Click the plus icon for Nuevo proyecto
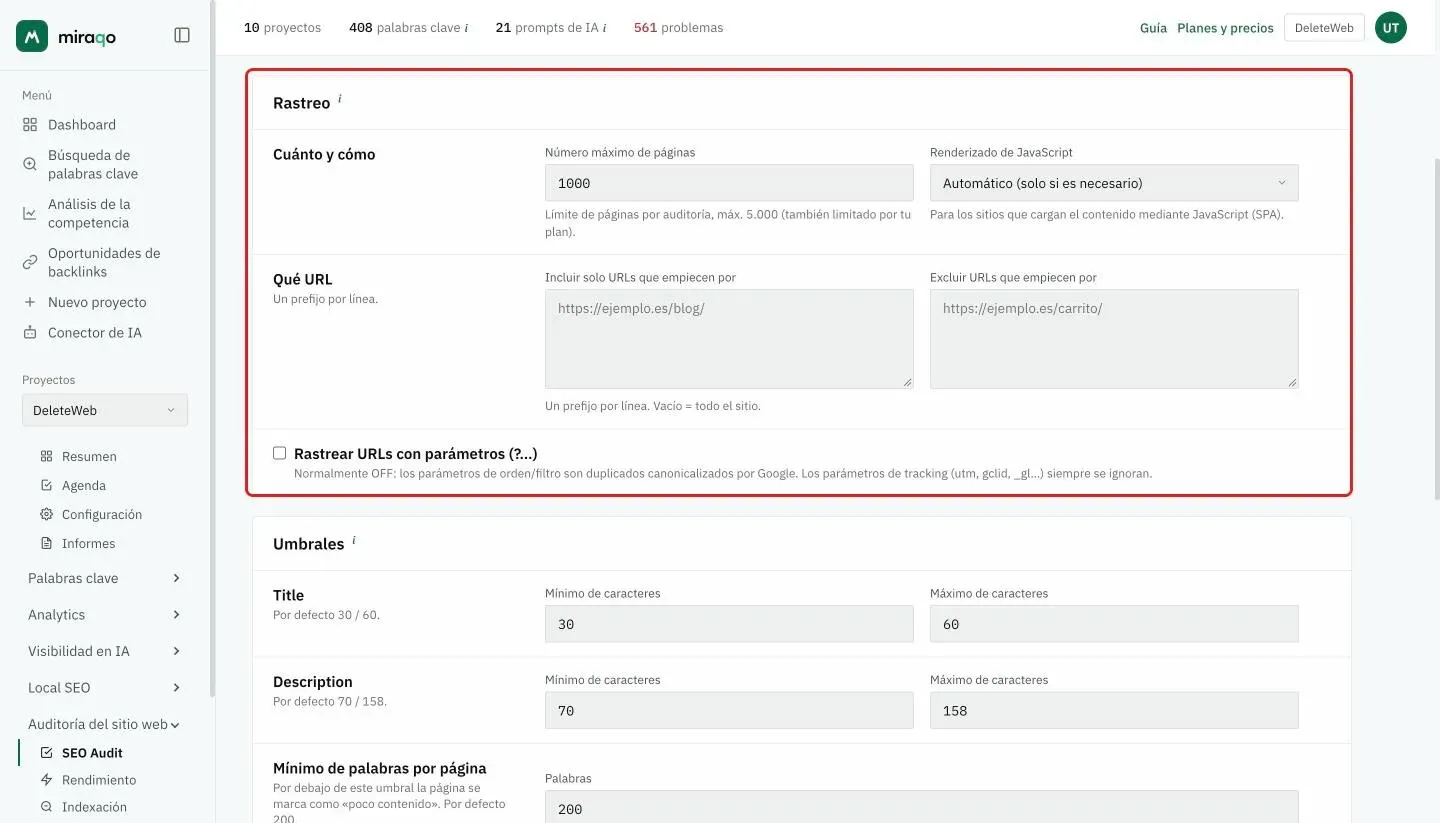Screen dimensions: 1440x823 [x=30, y=302]
